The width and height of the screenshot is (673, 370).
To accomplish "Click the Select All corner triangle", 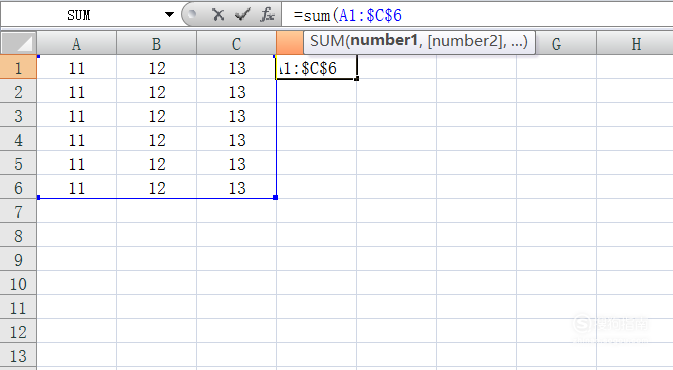I will click(x=18, y=43).
